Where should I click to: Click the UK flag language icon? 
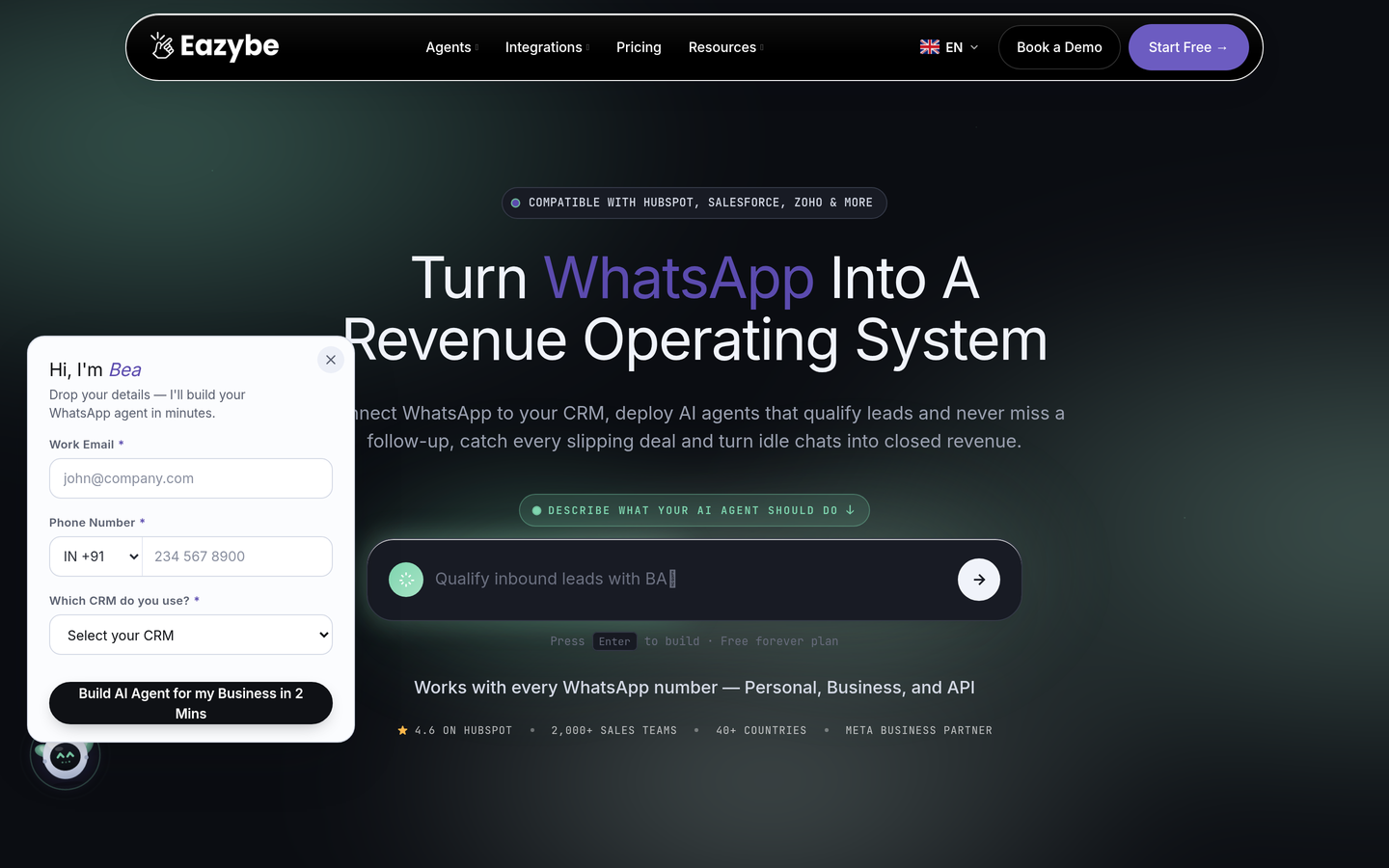tap(930, 47)
